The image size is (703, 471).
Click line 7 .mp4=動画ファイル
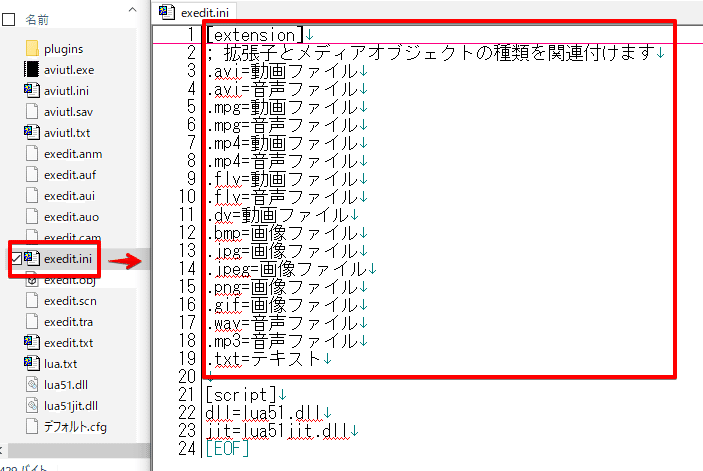[x=282, y=143]
